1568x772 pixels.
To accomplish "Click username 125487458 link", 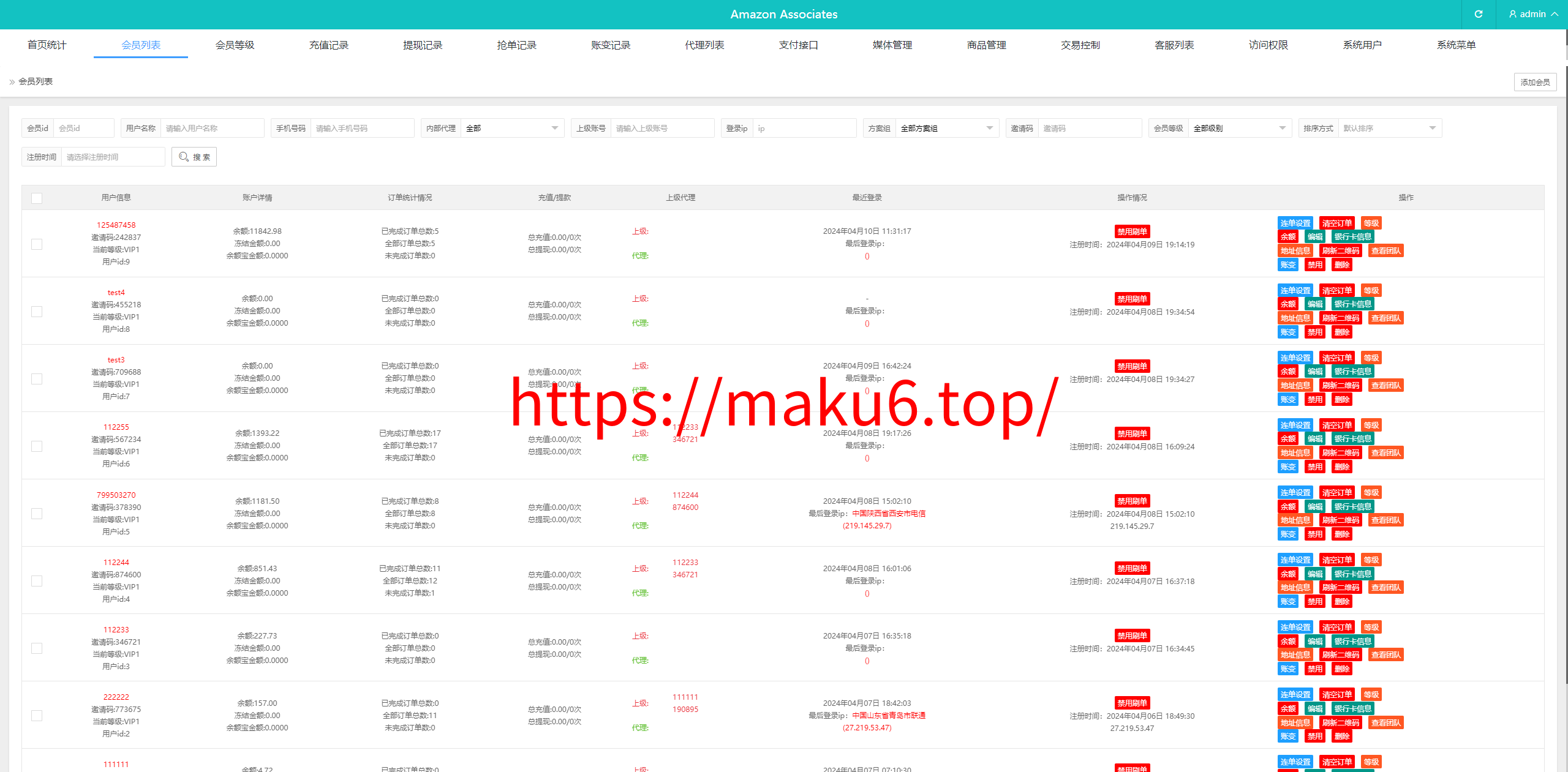I will pyautogui.click(x=116, y=225).
